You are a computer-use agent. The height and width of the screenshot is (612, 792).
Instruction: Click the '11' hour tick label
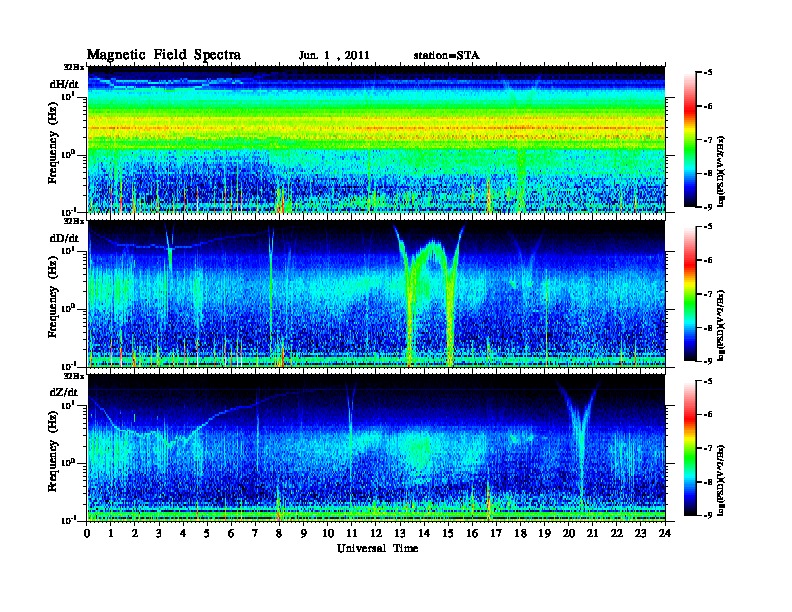(352, 533)
